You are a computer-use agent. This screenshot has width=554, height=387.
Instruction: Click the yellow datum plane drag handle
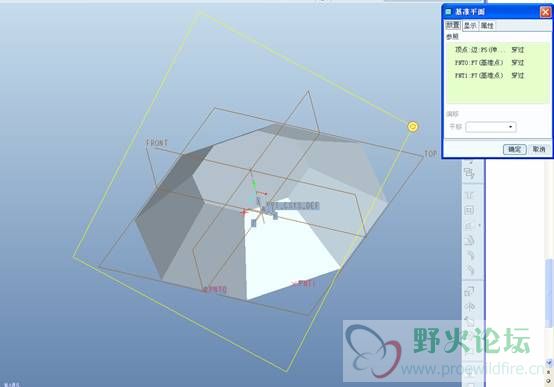(x=412, y=127)
